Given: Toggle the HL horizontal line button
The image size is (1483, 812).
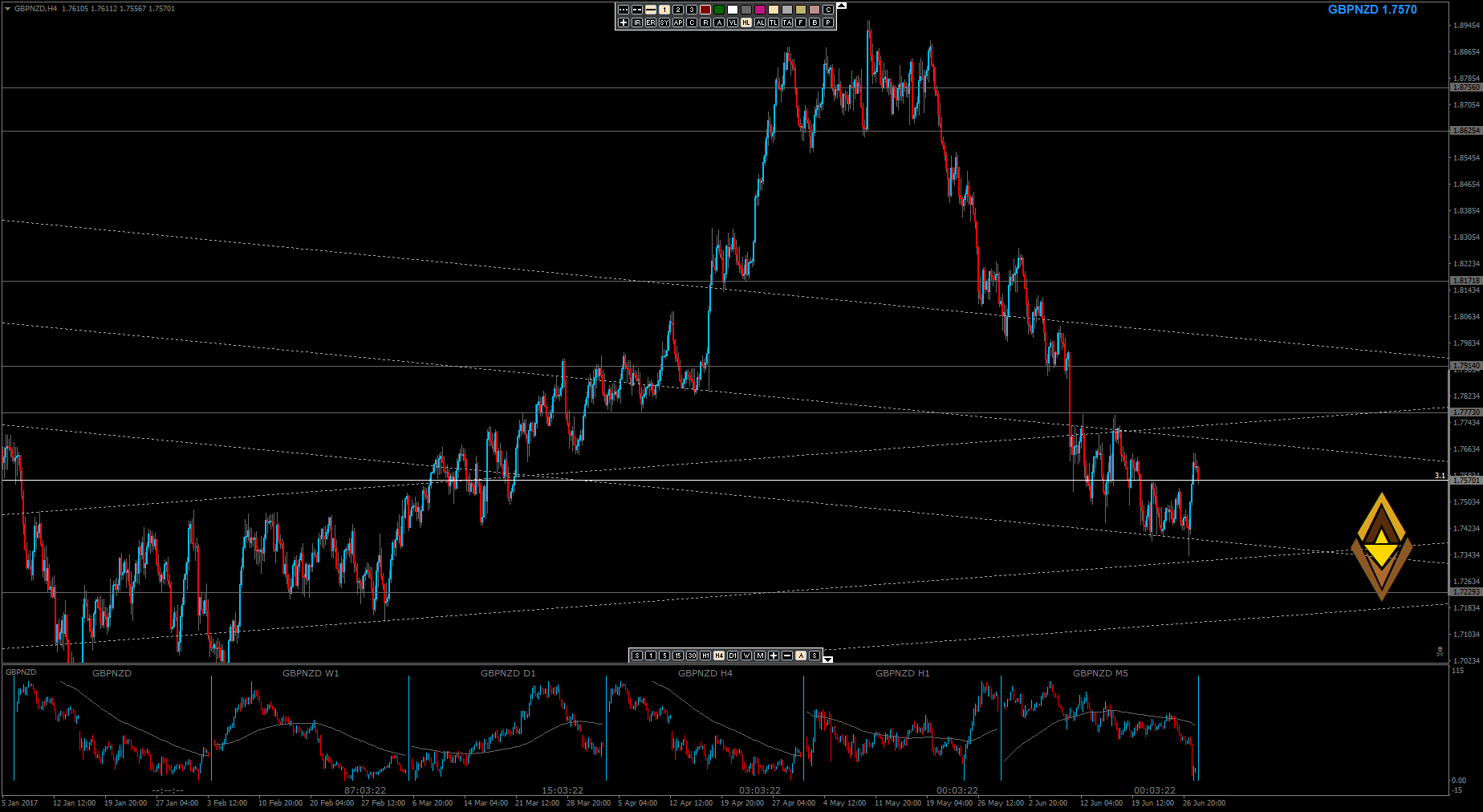Looking at the screenshot, I should pyautogui.click(x=746, y=22).
